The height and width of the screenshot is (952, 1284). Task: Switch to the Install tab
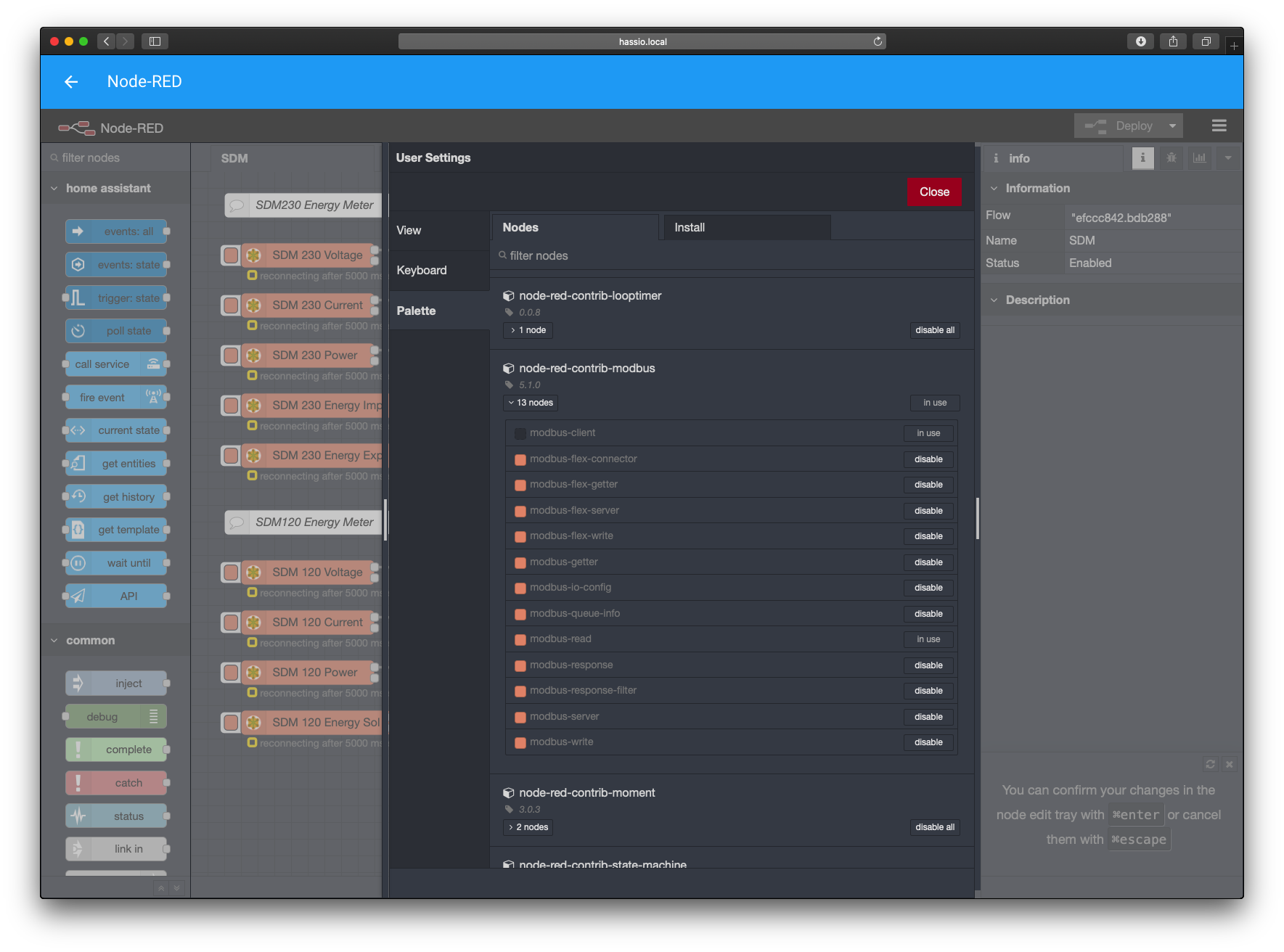[748, 227]
